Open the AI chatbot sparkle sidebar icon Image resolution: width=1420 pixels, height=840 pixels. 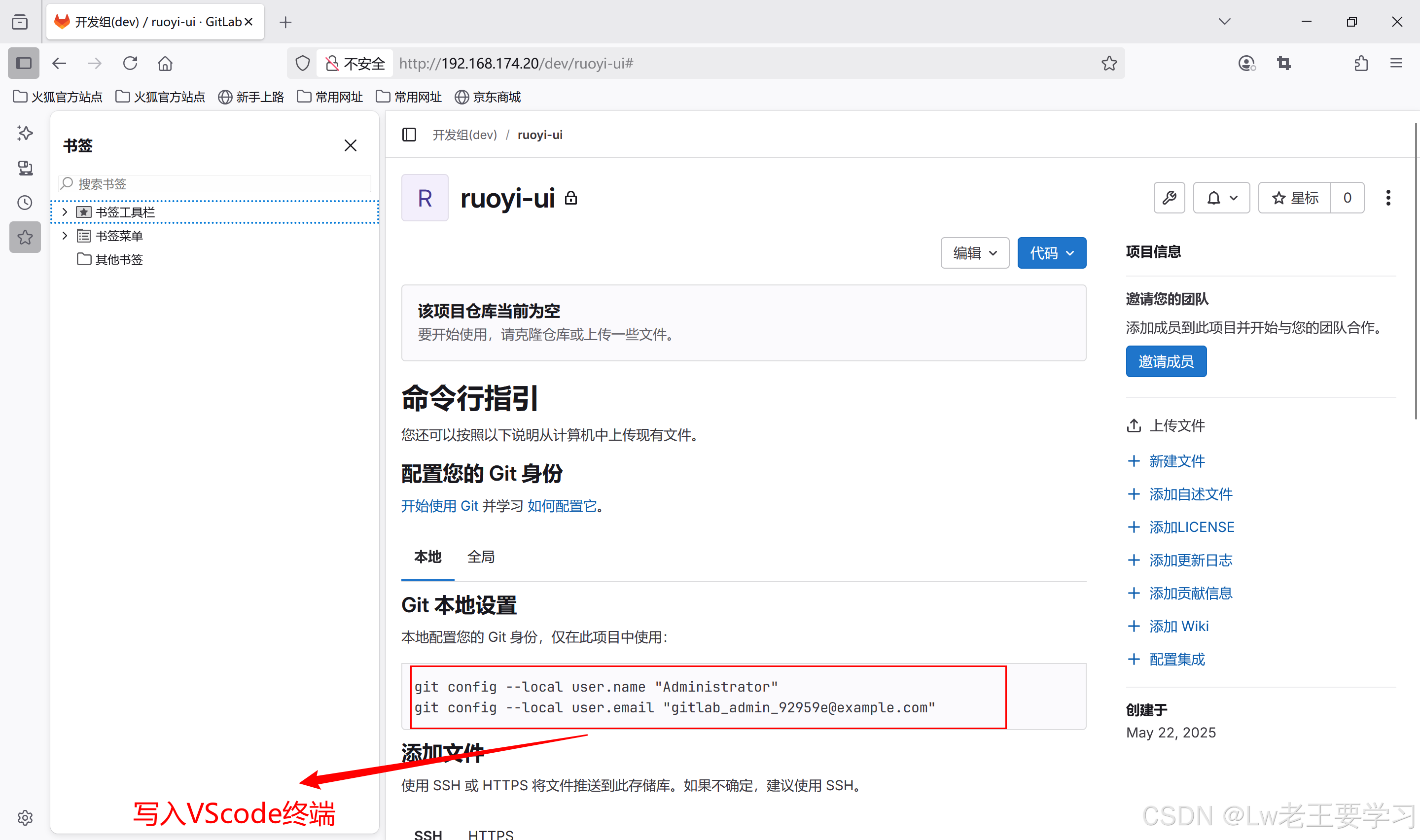pos(25,133)
